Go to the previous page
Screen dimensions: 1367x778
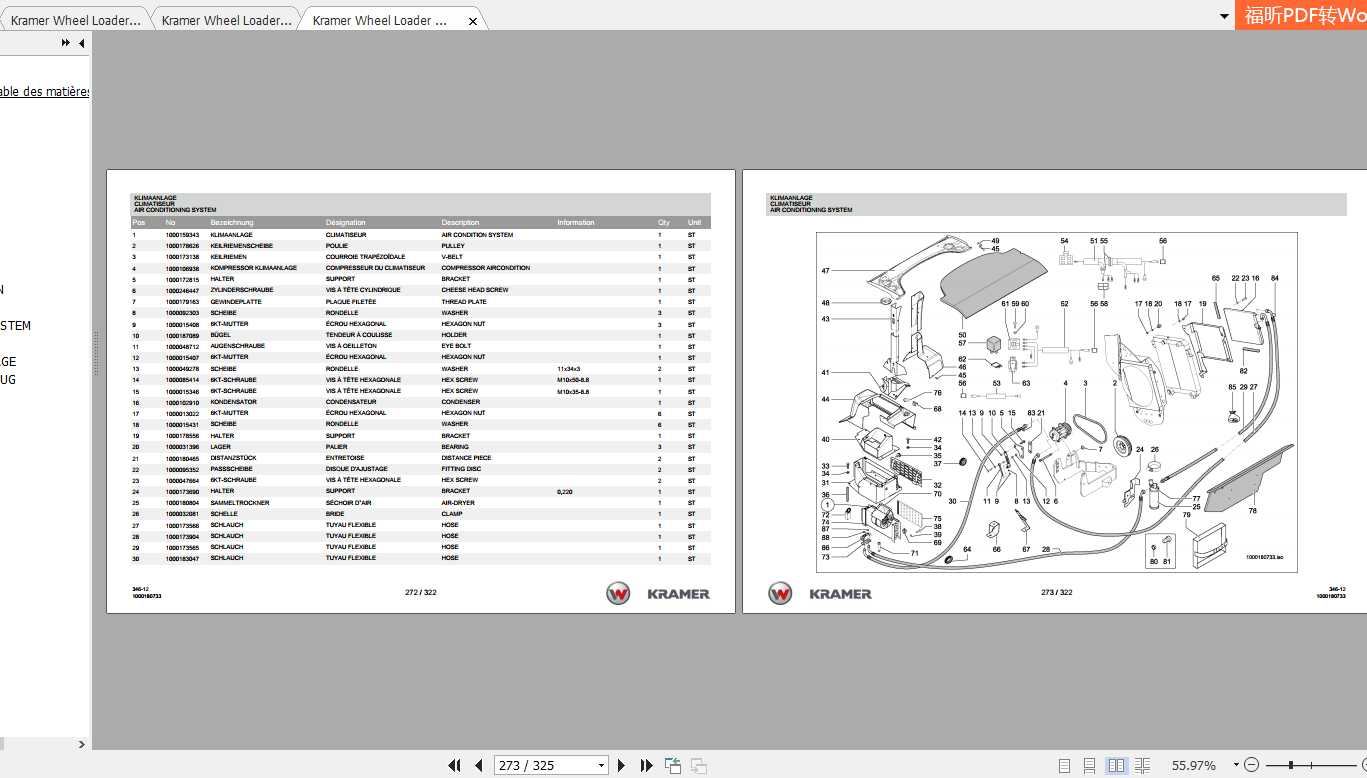click(478, 766)
